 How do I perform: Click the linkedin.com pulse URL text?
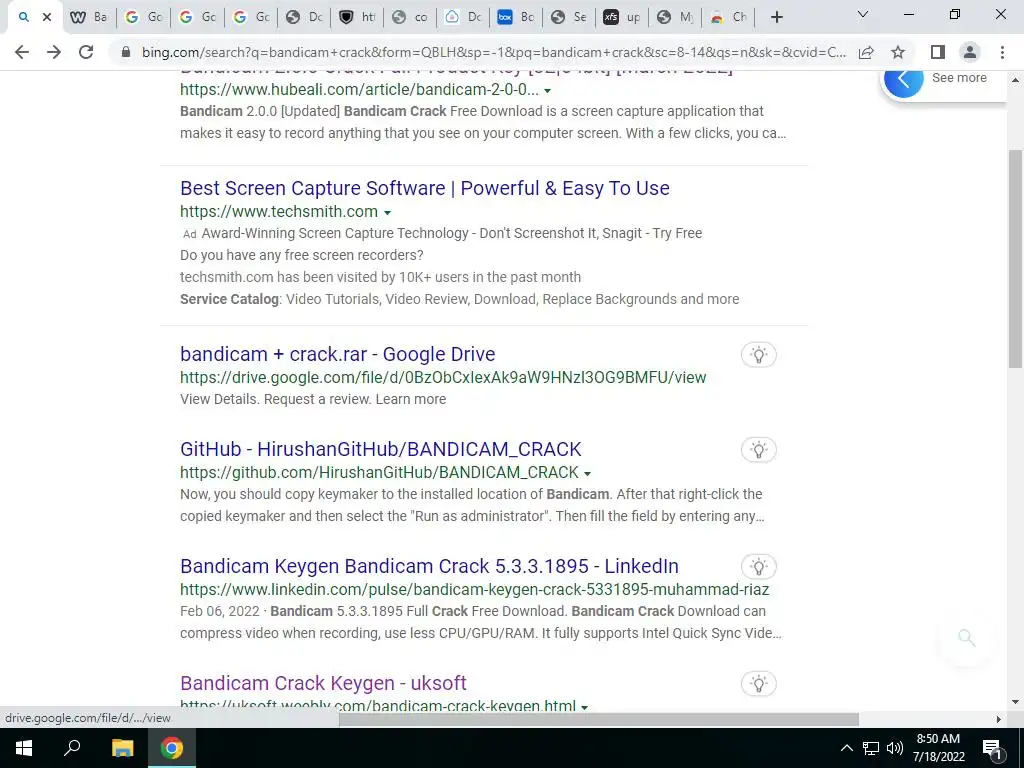pyautogui.click(x=475, y=590)
